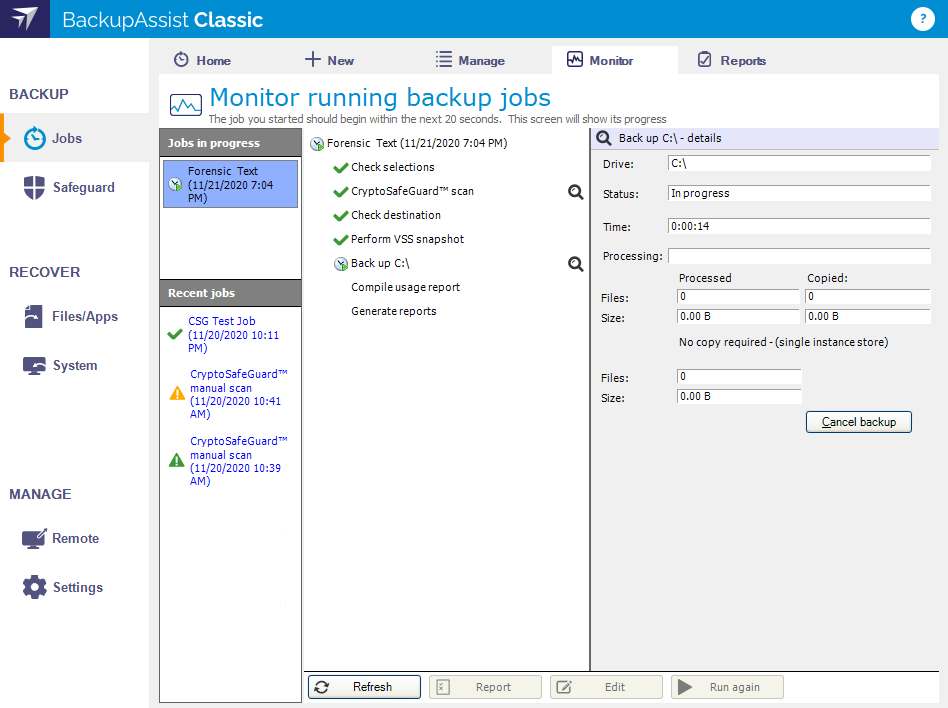Open CryptoSafeGuard scan details magnifier
The width and height of the screenshot is (948, 708).
pos(576,192)
